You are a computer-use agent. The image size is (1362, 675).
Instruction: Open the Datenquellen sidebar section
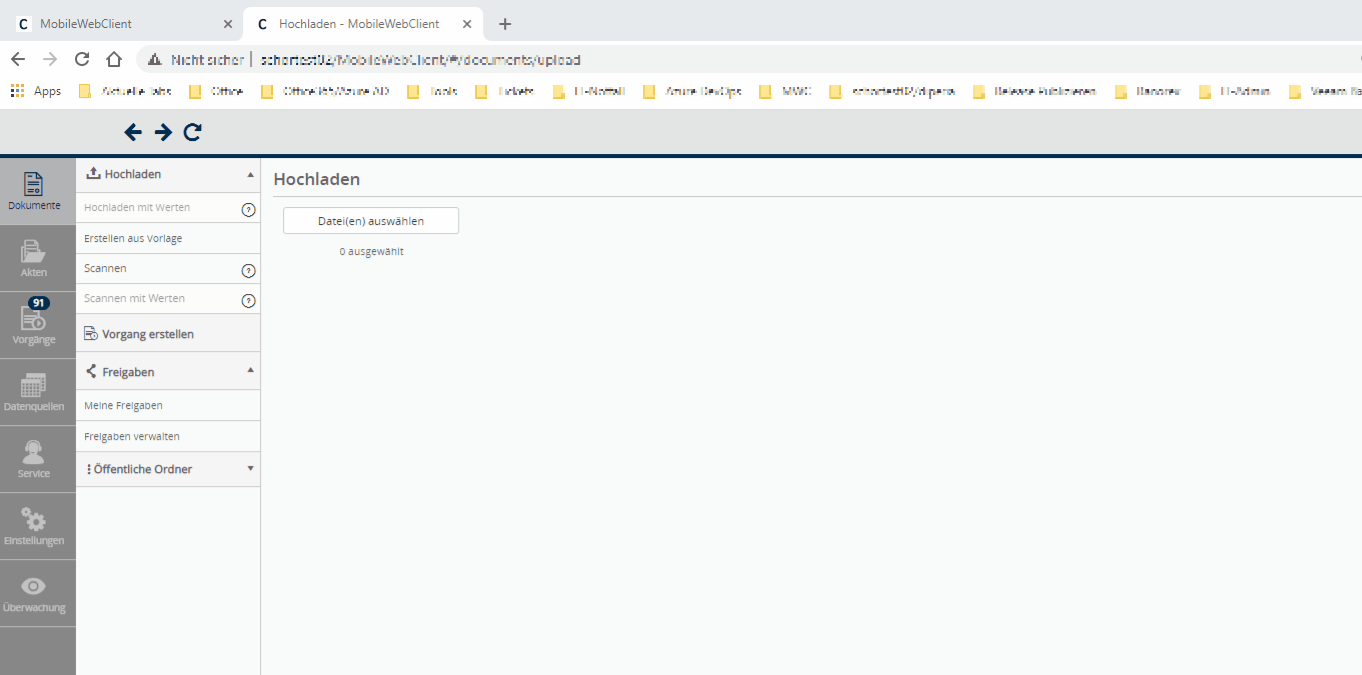tap(34, 391)
